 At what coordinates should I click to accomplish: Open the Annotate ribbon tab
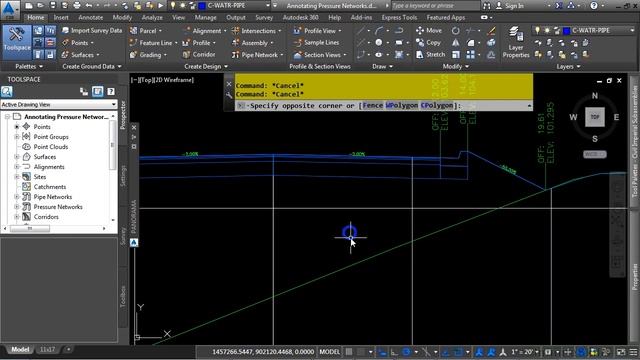pos(91,18)
